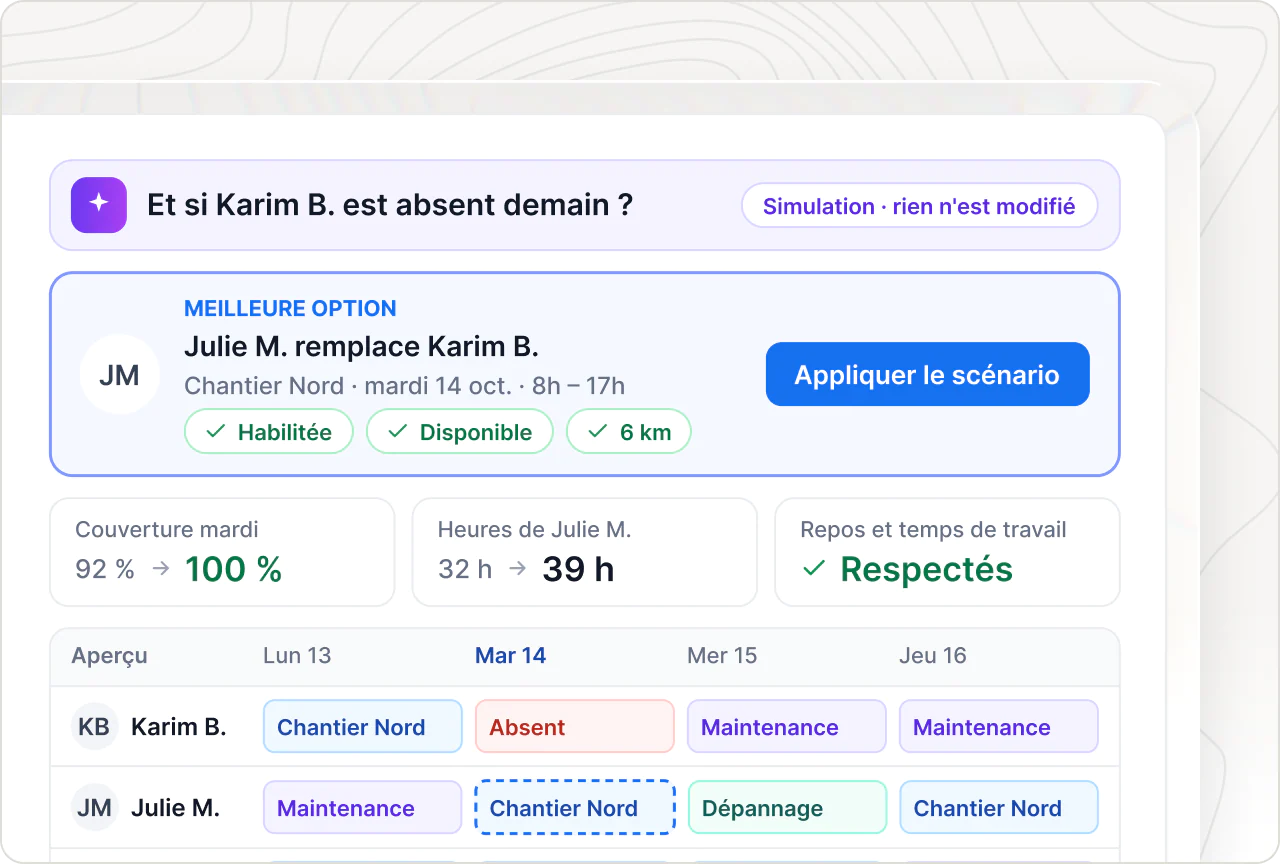Select the 6 km distance badge
This screenshot has height=864, width=1280.
point(629,432)
